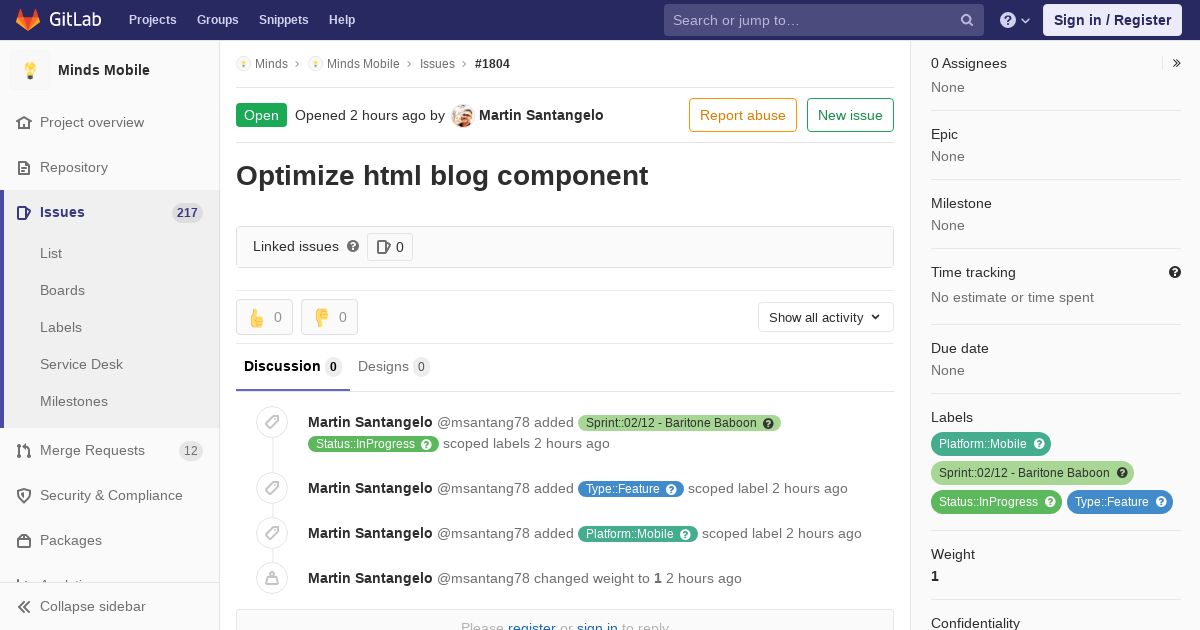This screenshot has height=630, width=1200.
Task: Click the Merge Requests count badge 12
Action: [x=191, y=450]
